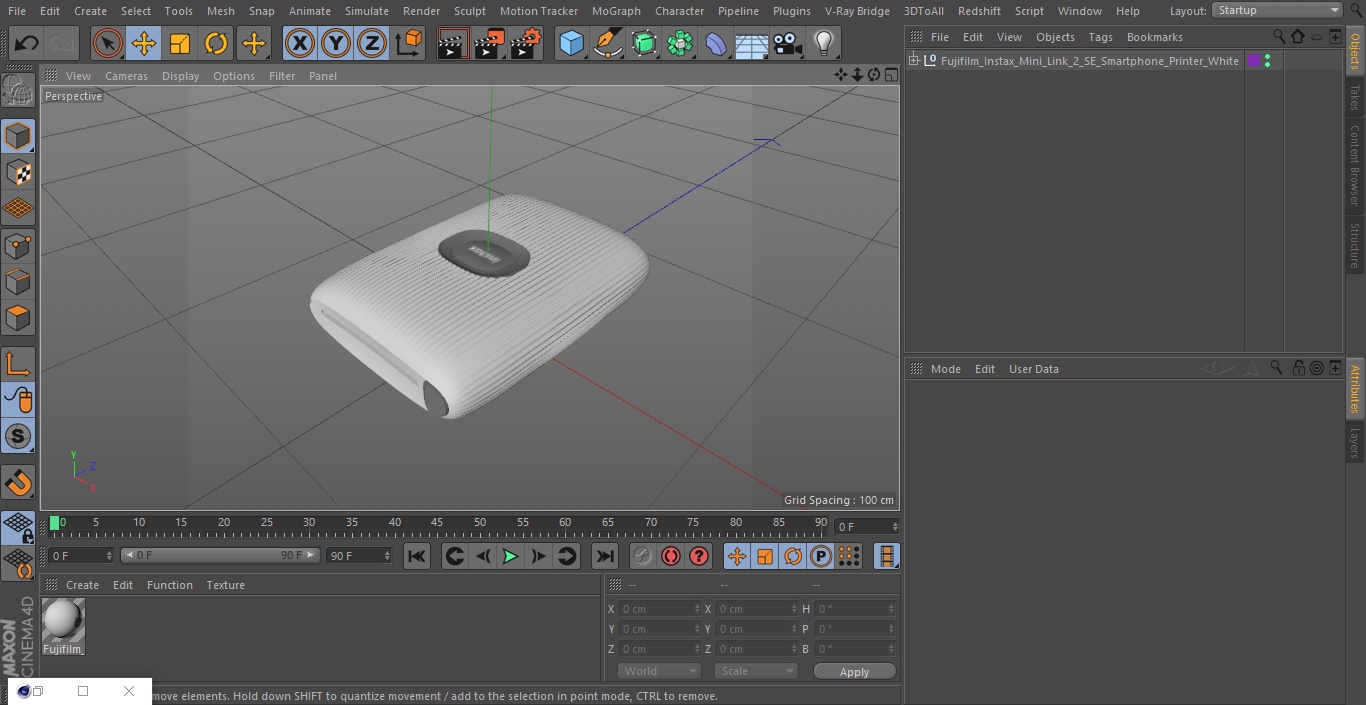This screenshot has height=705, width=1366.
Task: Open viewport Cameras menu
Action: [126, 76]
